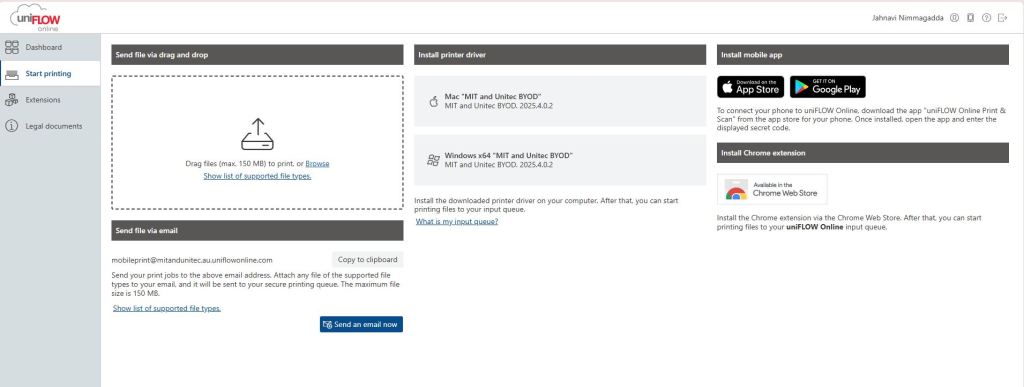Select Start printing in the sidebar

click(x=50, y=74)
